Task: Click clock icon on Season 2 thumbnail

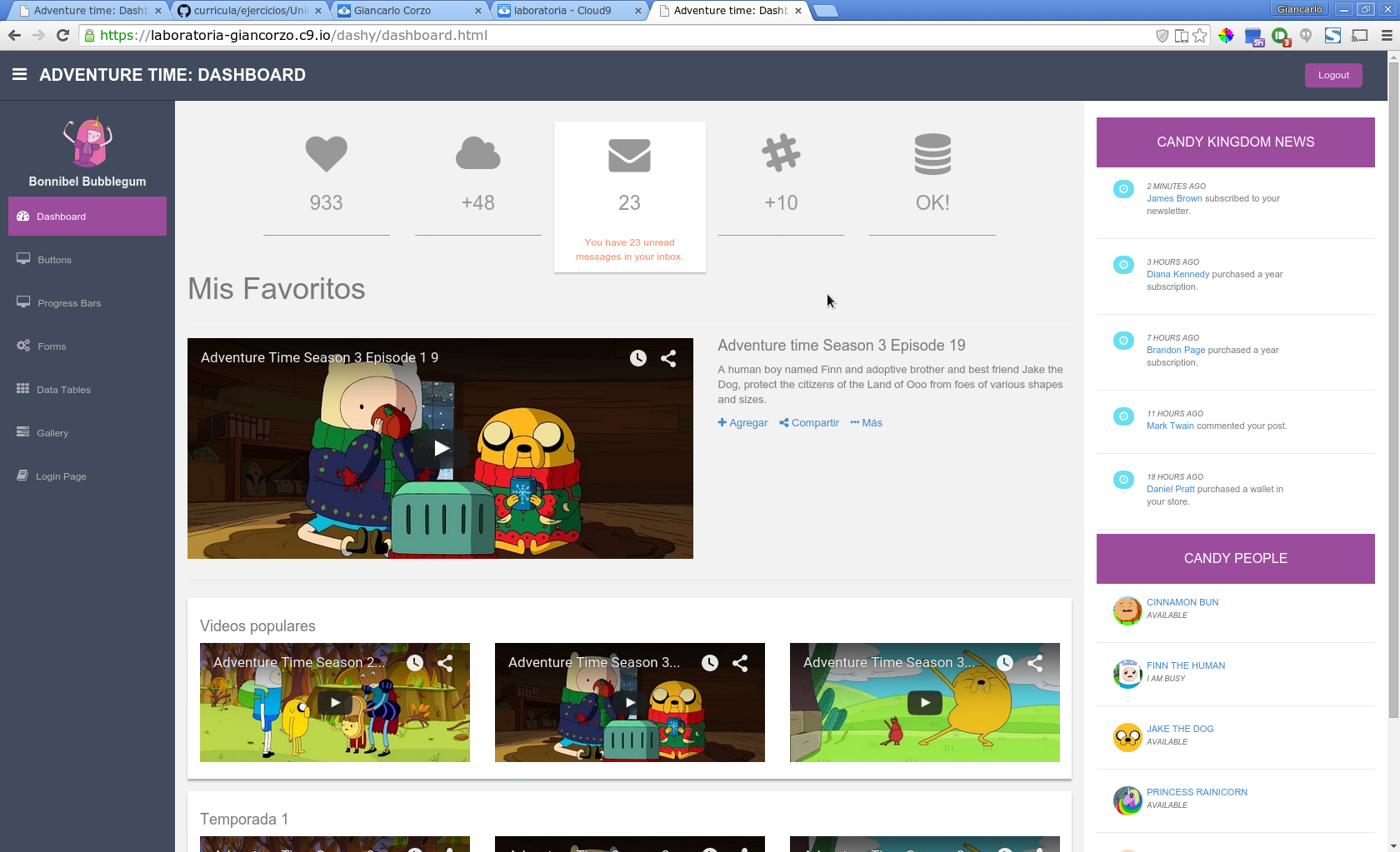Action: (x=415, y=663)
